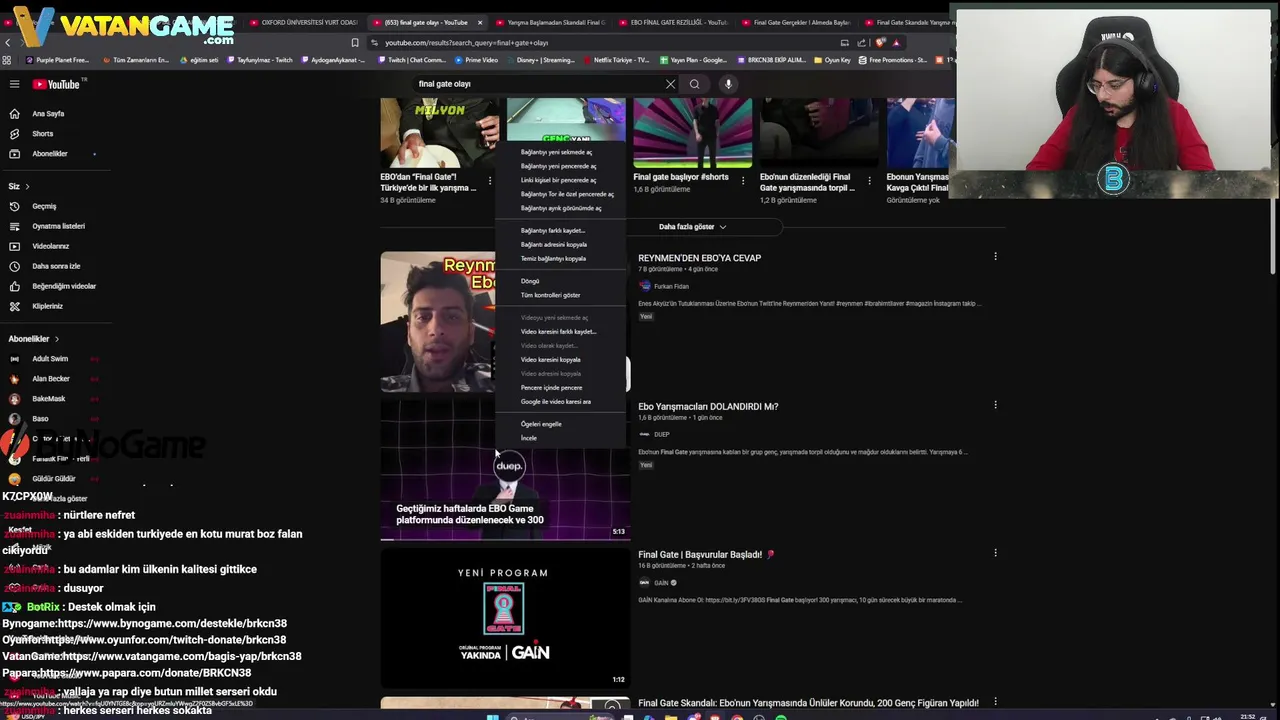Open options for Final Gate Başvurular video
The width and height of the screenshot is (1280, 720).
995,553
